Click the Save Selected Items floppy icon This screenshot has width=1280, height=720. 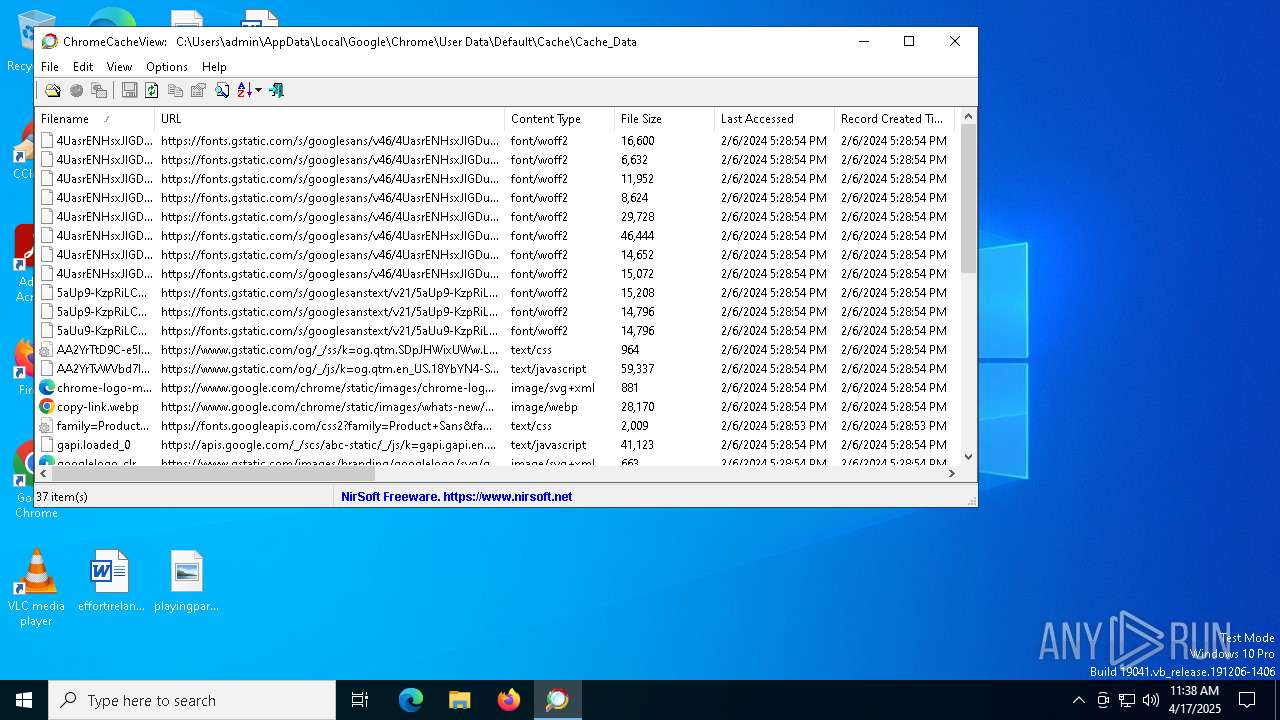(x=129, y=90)
